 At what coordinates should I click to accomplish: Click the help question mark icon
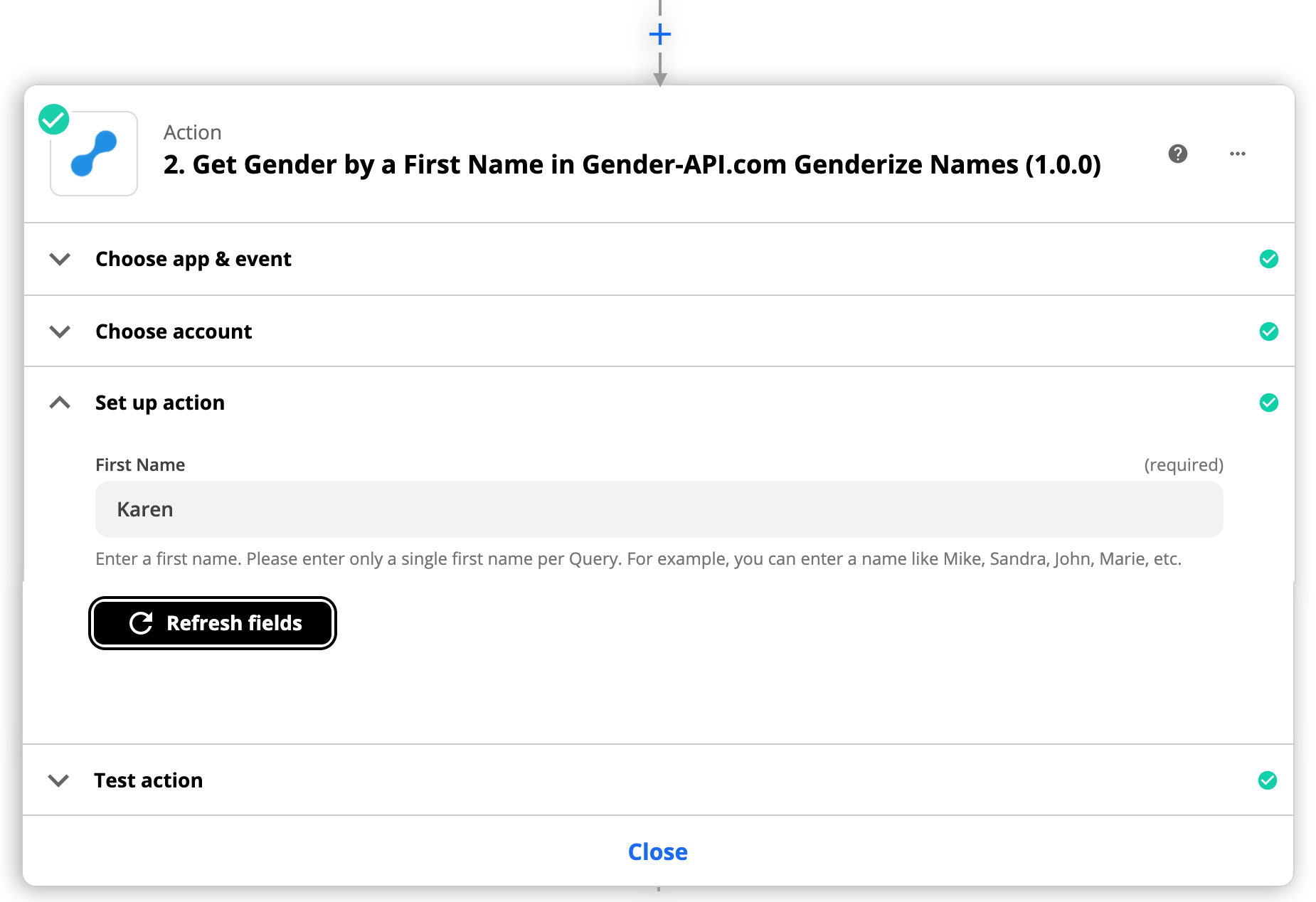coord(1178,154)
